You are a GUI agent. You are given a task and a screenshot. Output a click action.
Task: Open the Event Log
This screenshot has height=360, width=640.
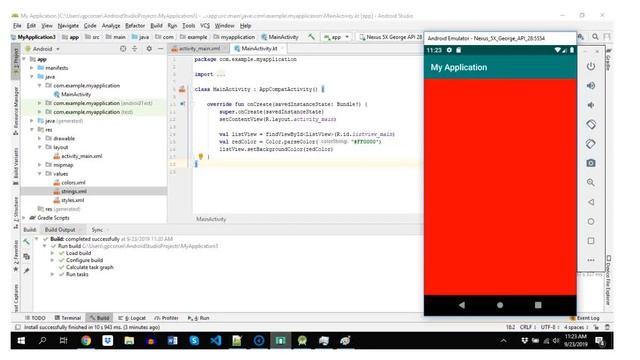[x=585, y=318]
